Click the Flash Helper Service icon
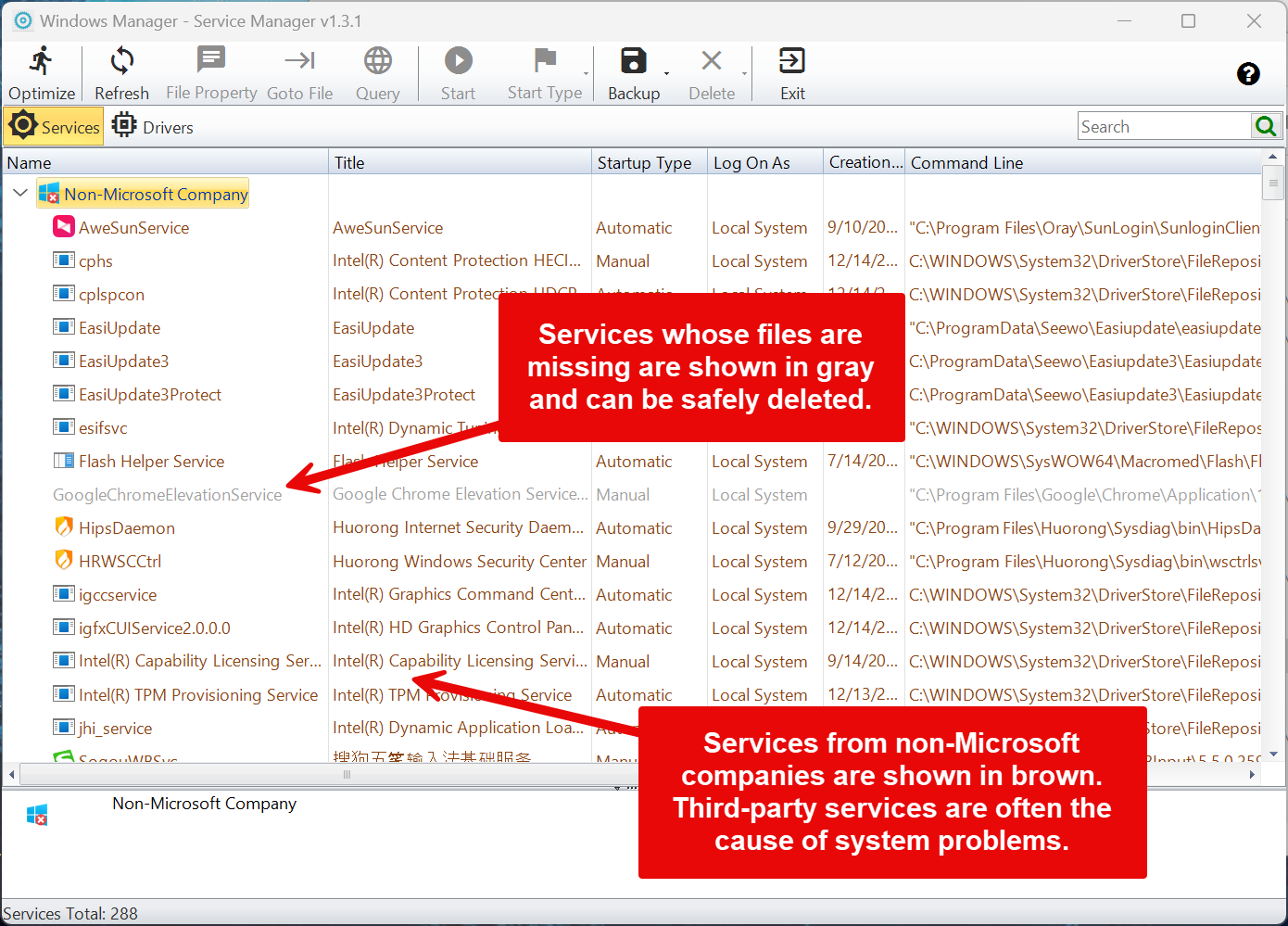Screen dimensions: 1288x926 tap(64, 461)
